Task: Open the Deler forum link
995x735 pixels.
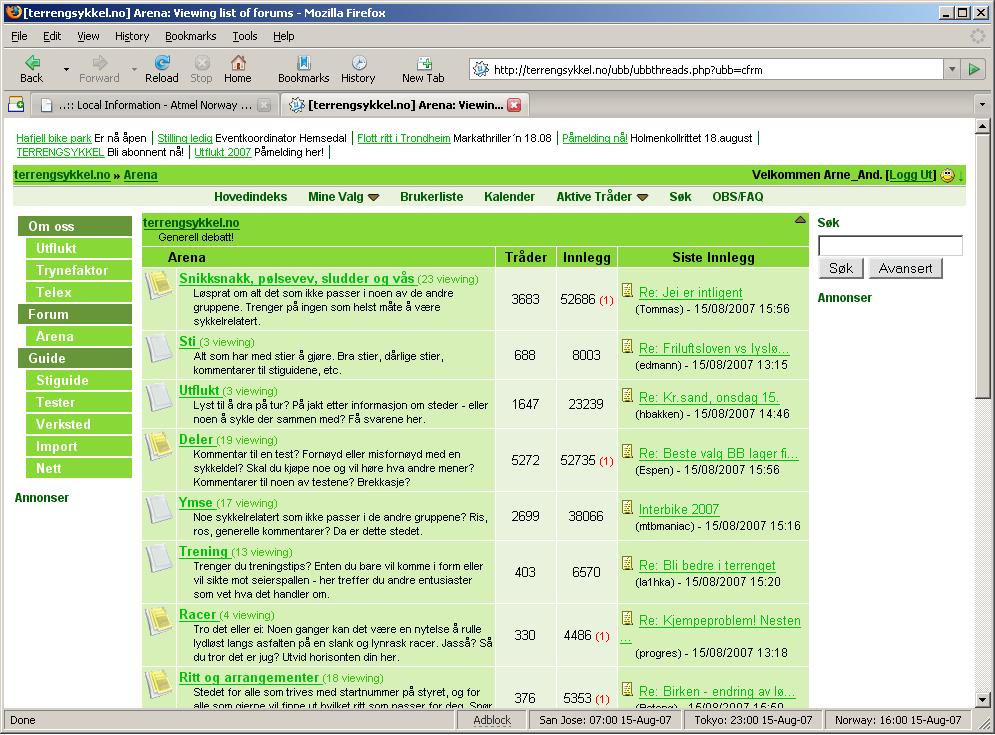Action: click(x=196, y=440)
